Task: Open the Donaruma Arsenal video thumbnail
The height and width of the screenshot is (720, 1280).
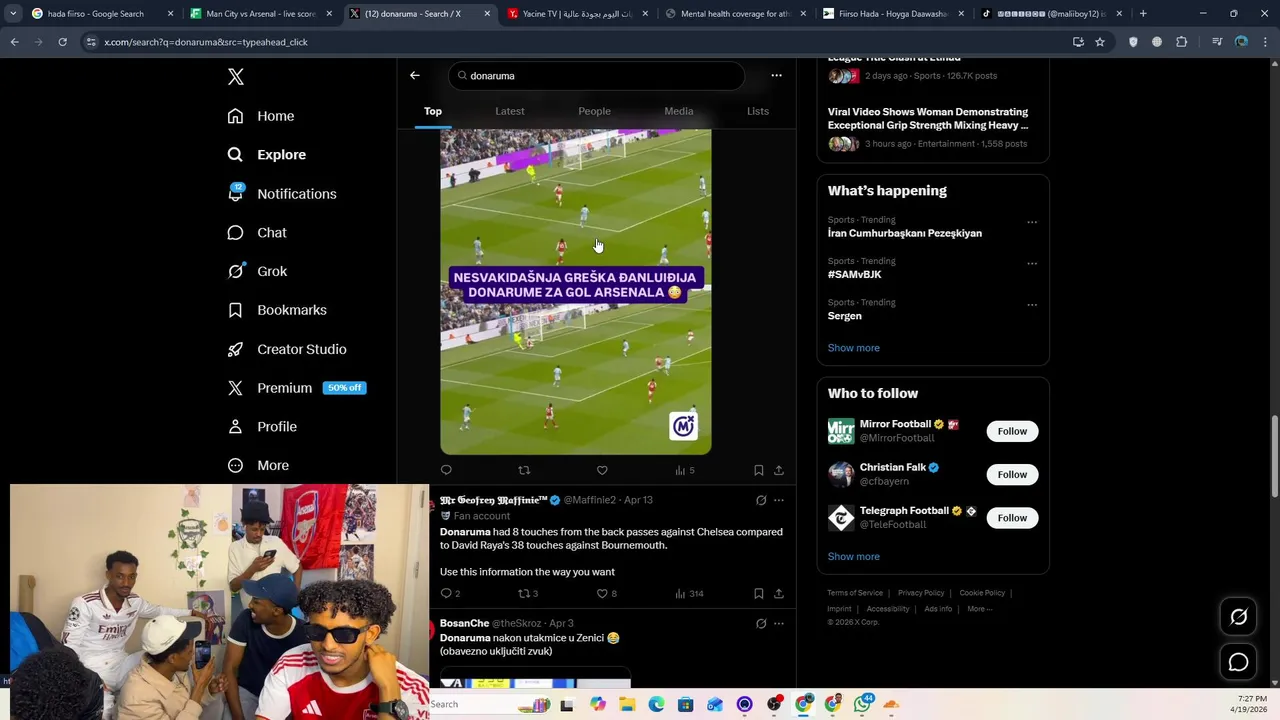Action: (576, 291)
